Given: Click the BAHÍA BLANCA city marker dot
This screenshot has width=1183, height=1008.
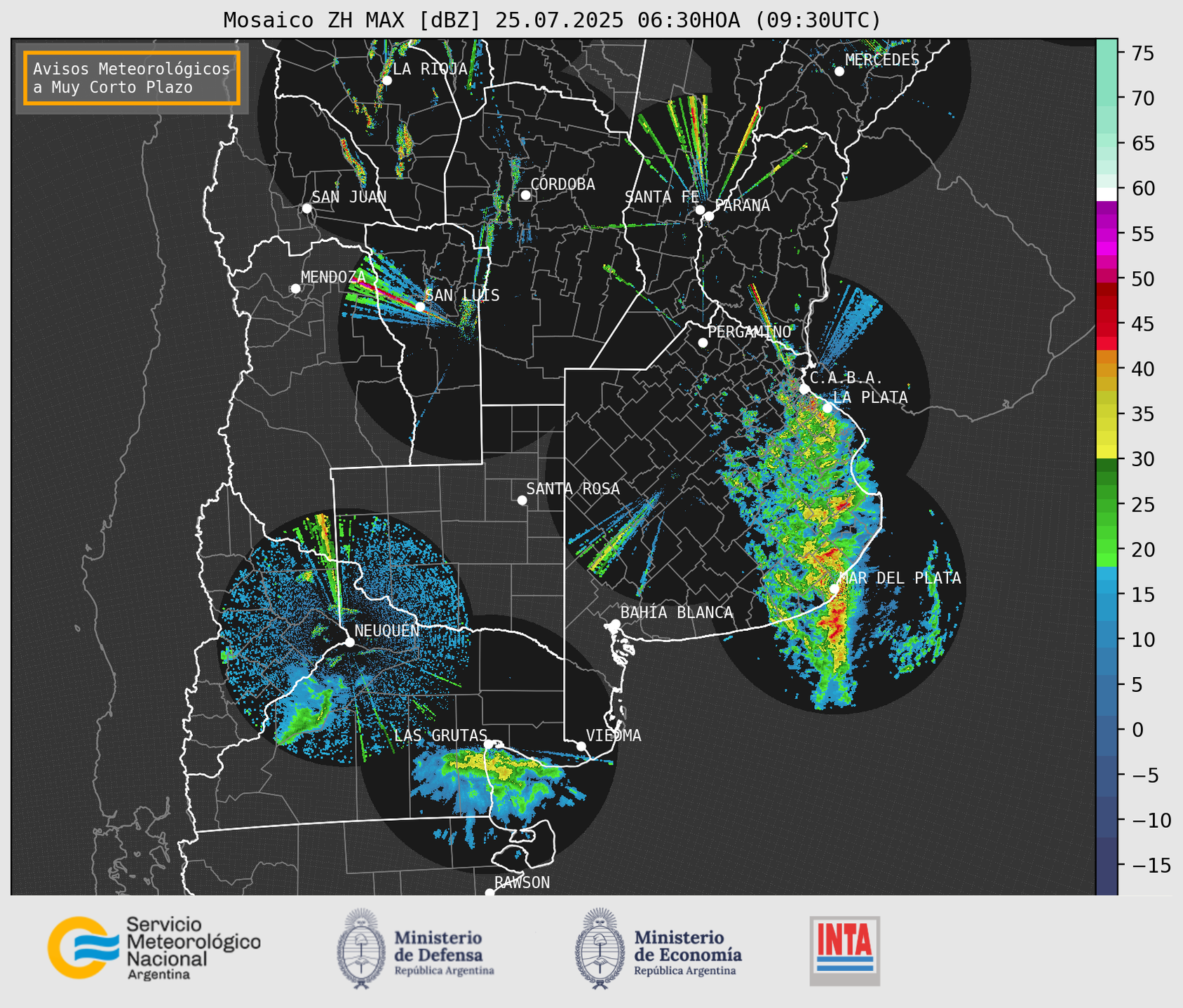Looking at the screenshot, I should (615, 624).
